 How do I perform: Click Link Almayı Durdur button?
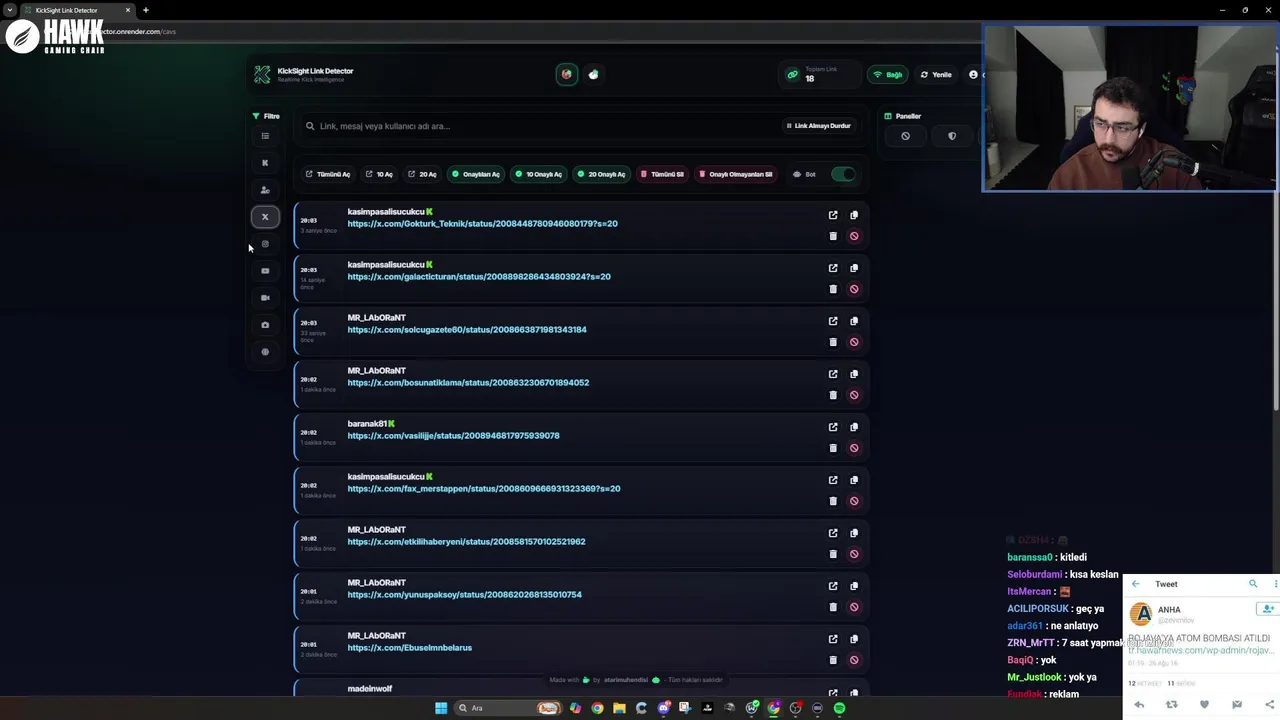point(818,126)
